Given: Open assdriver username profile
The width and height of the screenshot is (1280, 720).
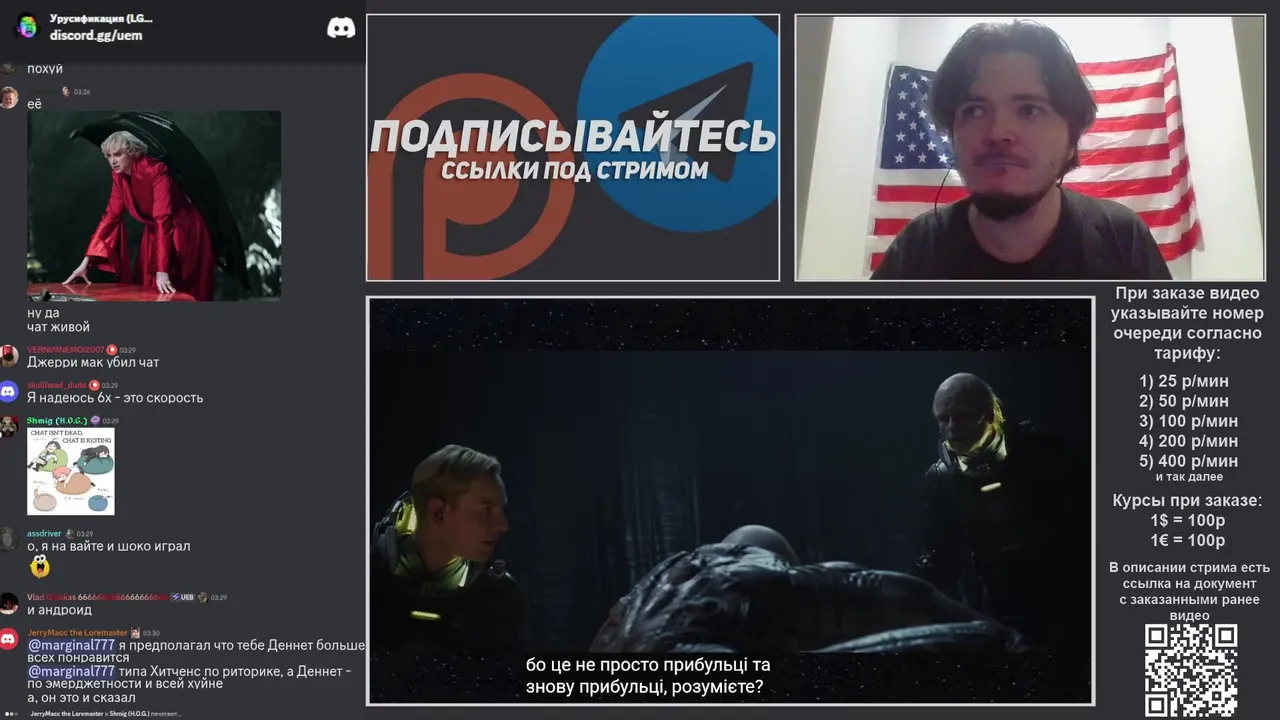Looking at the screenshot, I should pyautogui.click(x=44, y=534).
